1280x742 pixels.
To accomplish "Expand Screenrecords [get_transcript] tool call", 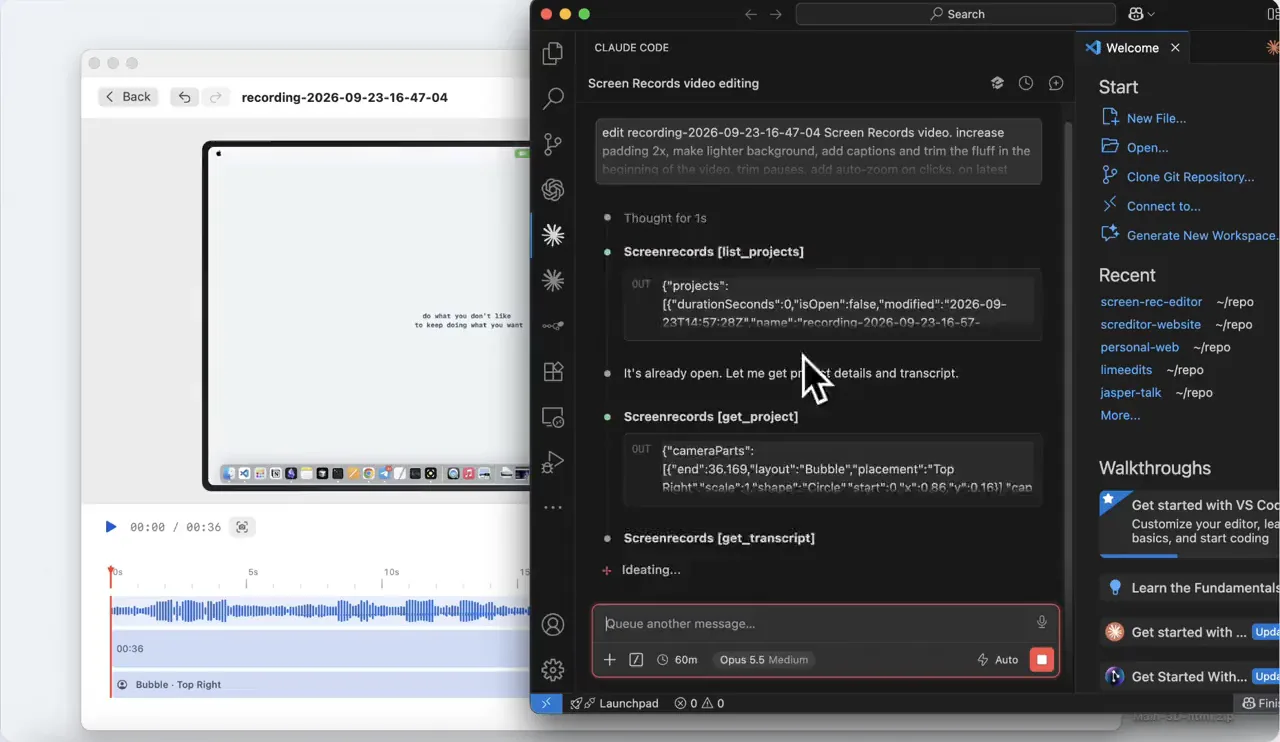I will [719, 538].
